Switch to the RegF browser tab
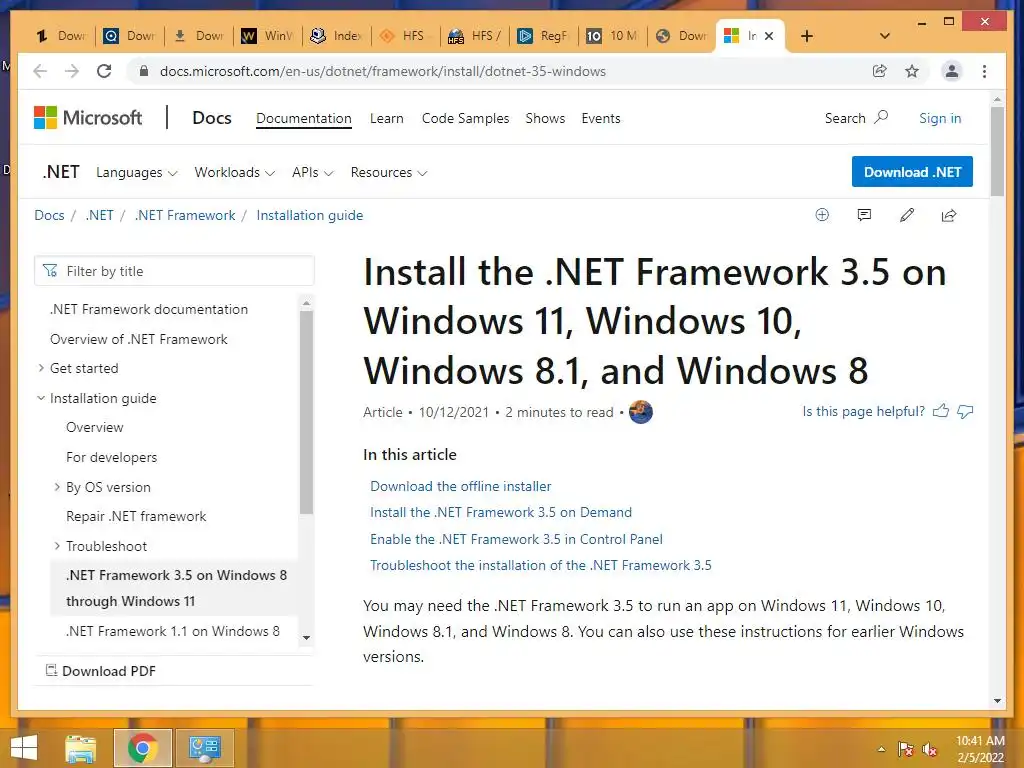1024x768 pixels. (543, 36)
